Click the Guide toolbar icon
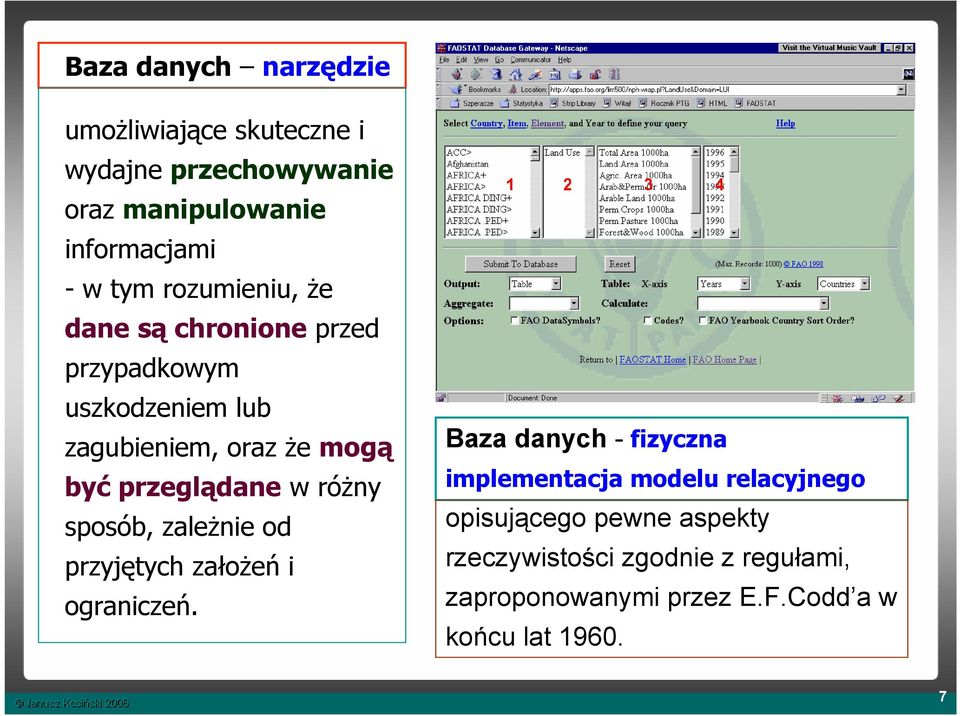The width and height of the screenshot is (960, 716). point(555,74)
